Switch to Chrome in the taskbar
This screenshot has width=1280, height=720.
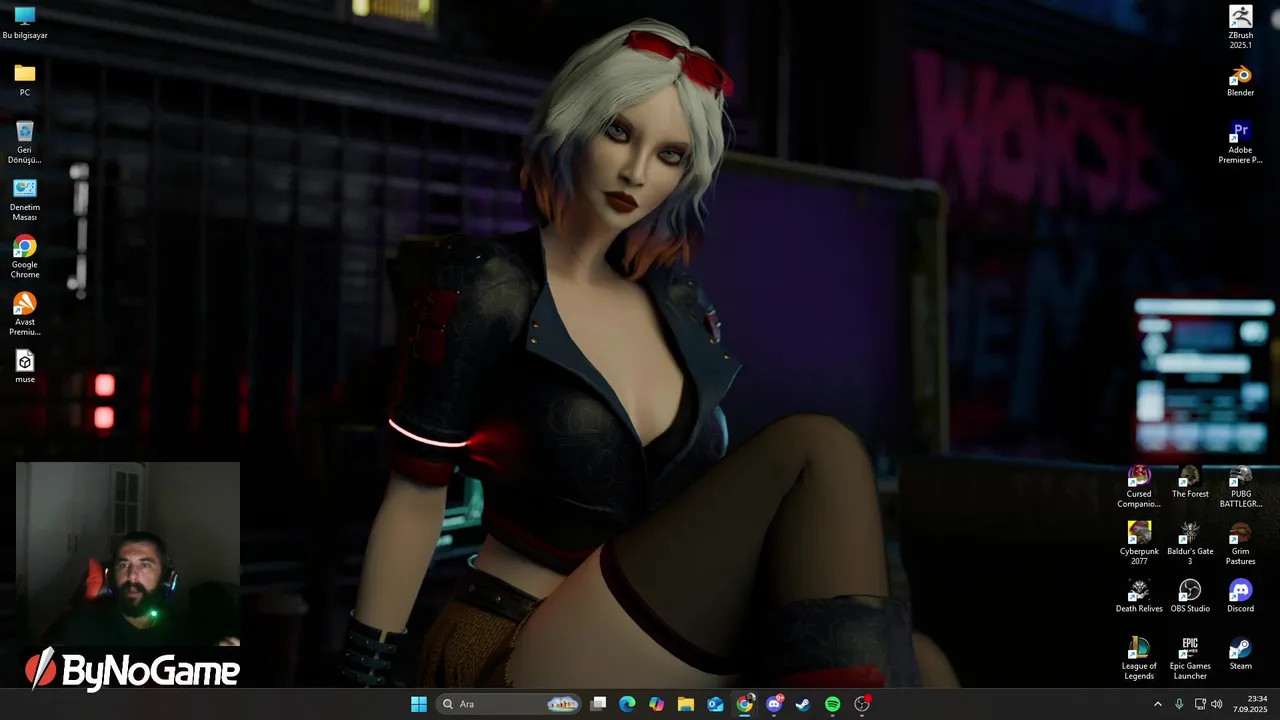click(745, 704)
